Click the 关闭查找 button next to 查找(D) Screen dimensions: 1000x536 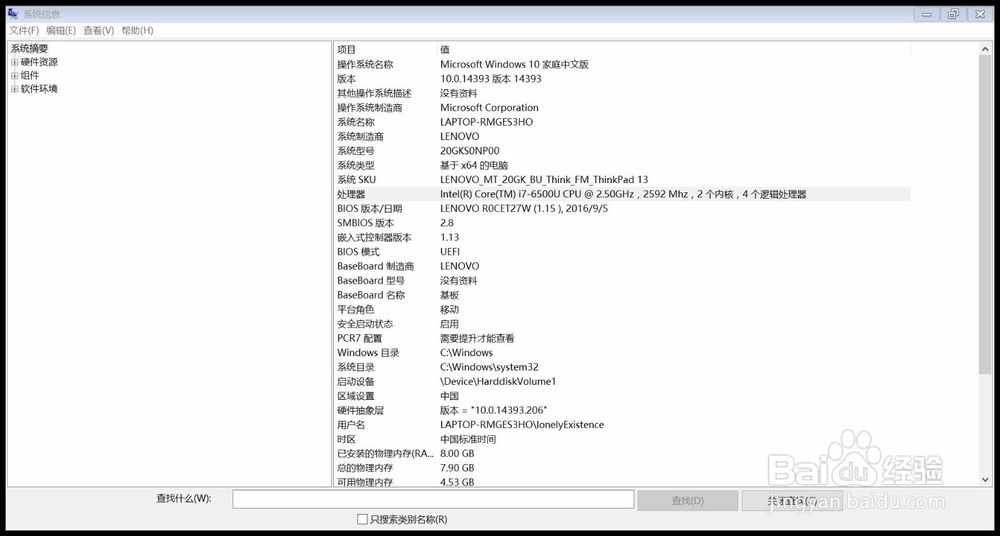792,500
